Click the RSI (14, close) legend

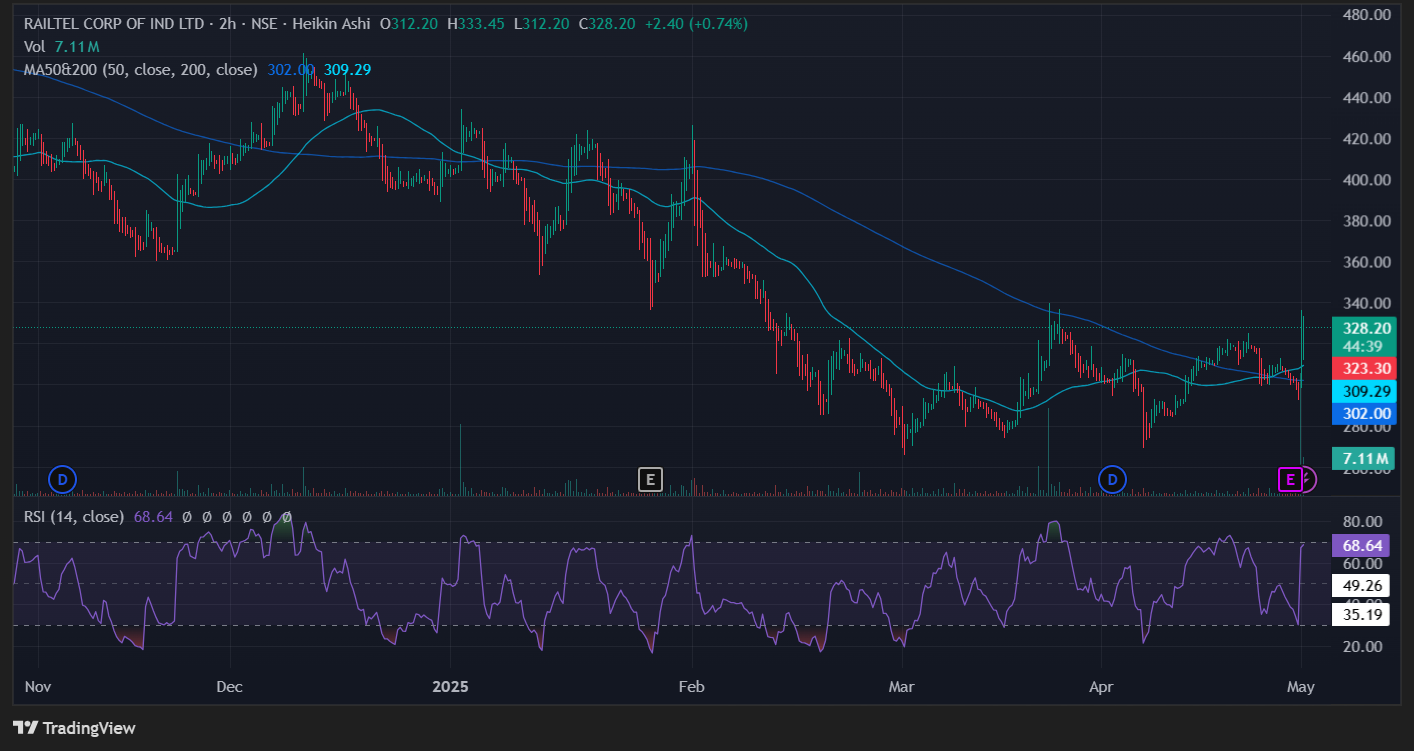(74, 517)
